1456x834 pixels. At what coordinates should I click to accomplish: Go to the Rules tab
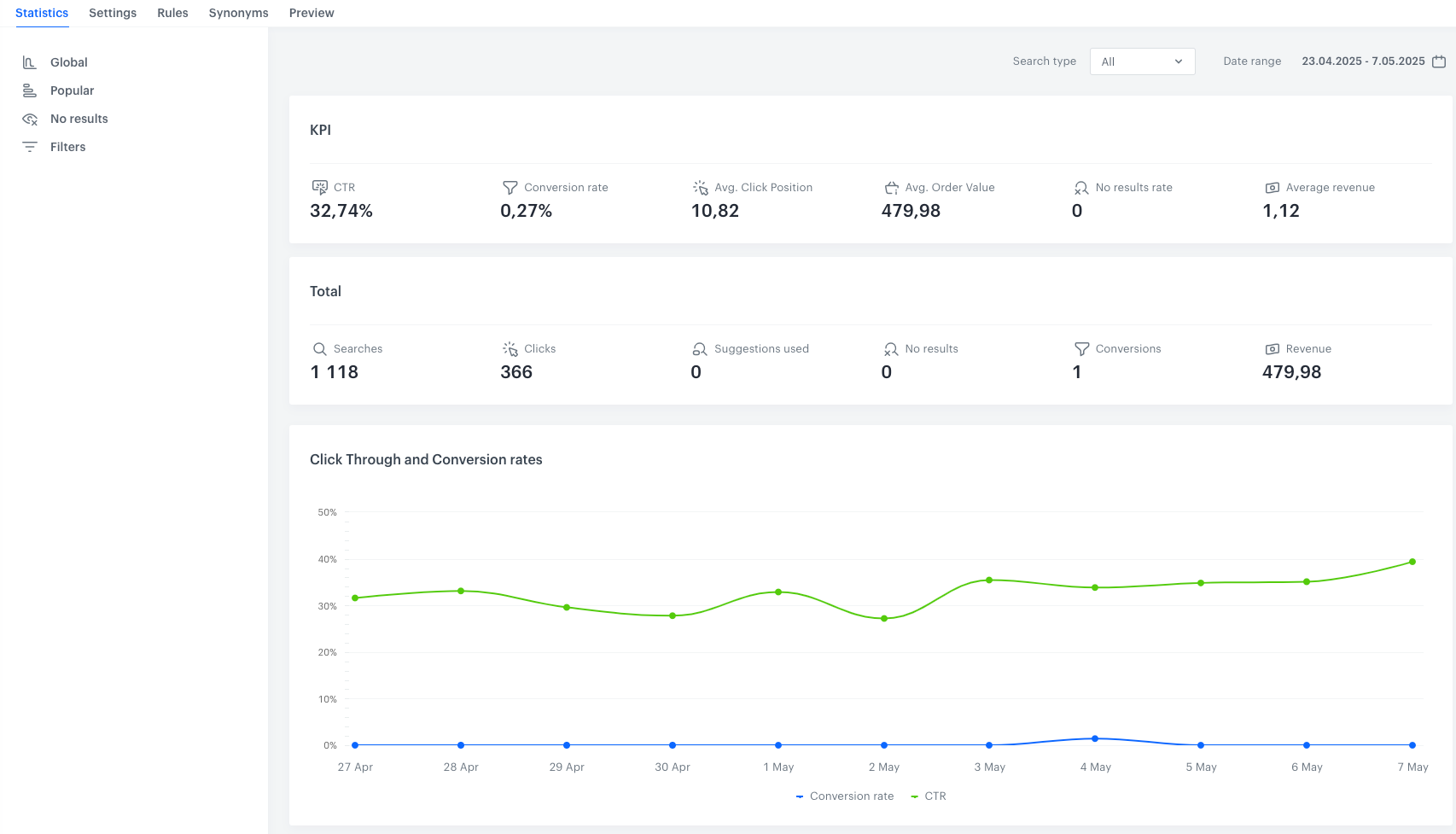pyautogui.click(x=172, y=13)
